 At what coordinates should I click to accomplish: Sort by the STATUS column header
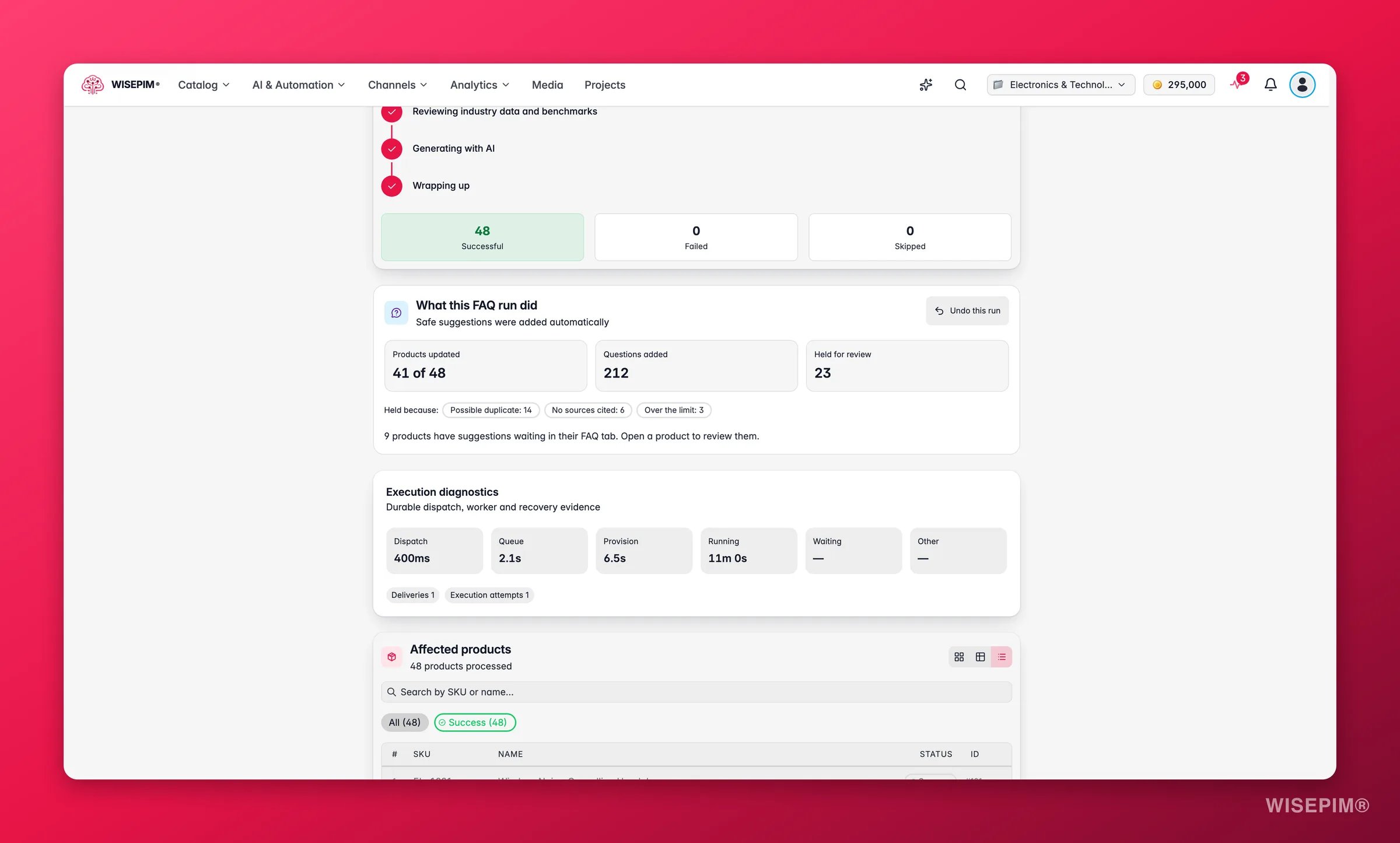936,754
